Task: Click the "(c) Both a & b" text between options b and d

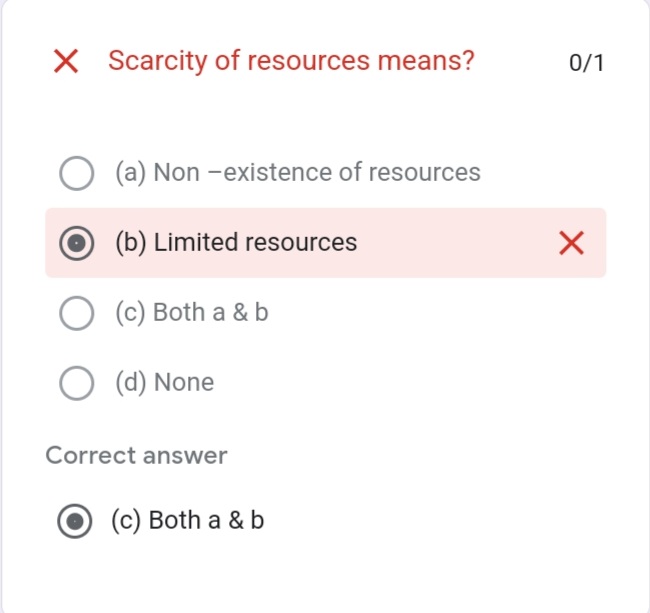Action: click(191, 313)
